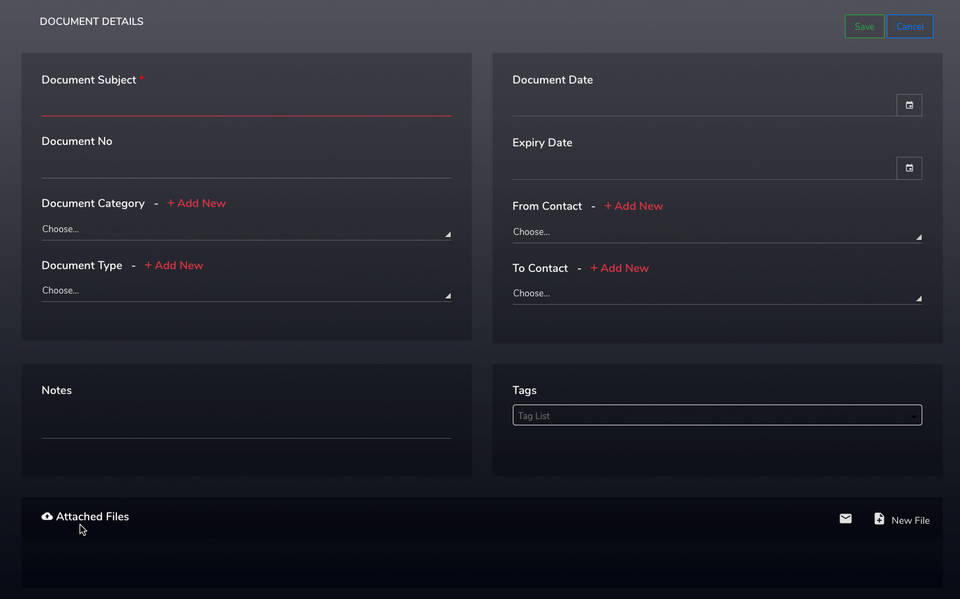Click into the Document No field
Screen dimensions: 960x599
point(246,166)
